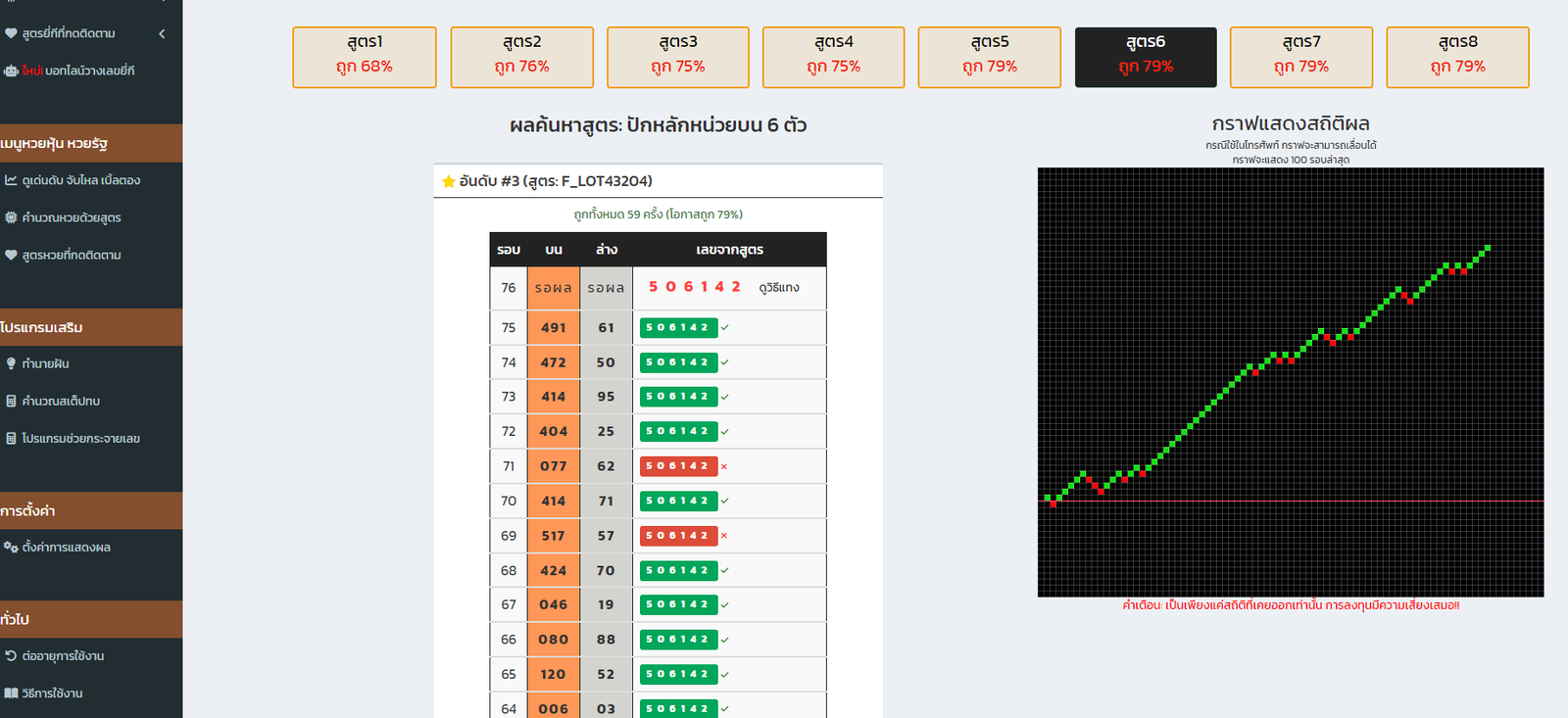This screenshot has height=718, width=1568.
Task: Switch to the สูตร3 tab
Action: 678,57
